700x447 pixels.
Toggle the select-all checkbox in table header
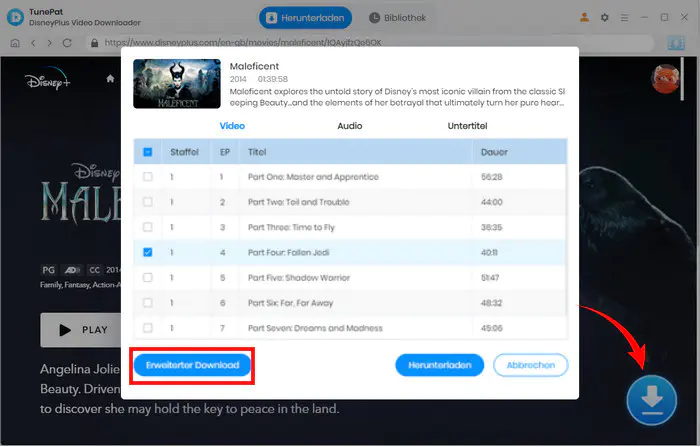coord(147,152)
